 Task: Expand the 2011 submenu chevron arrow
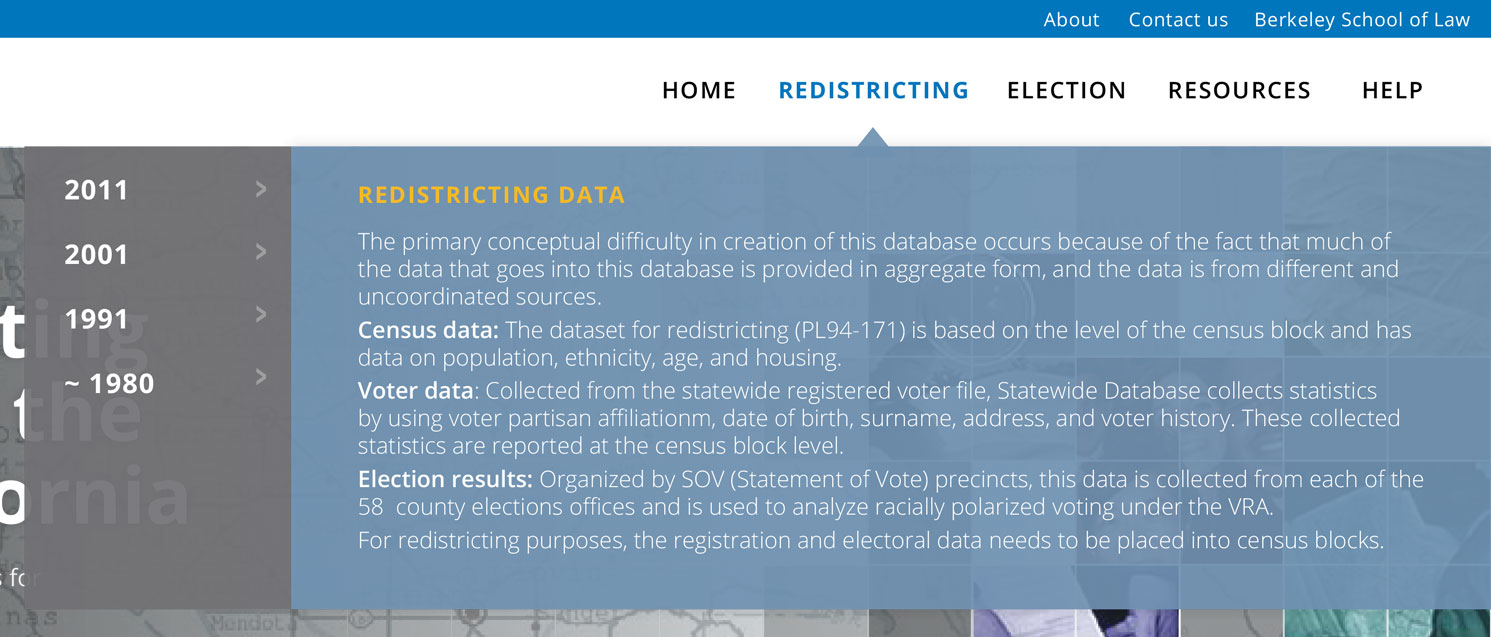tap(261, 188)
